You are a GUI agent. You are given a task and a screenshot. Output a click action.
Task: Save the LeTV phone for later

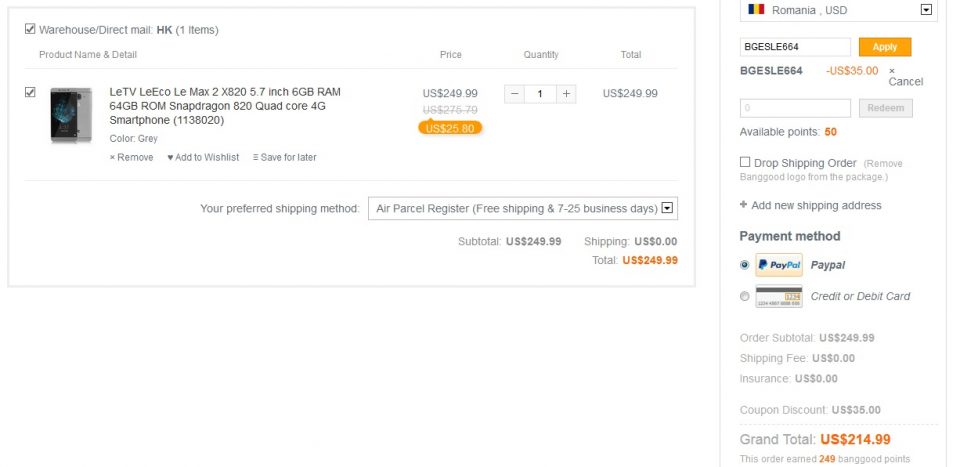pyautogui.click(x=284, y=157)
